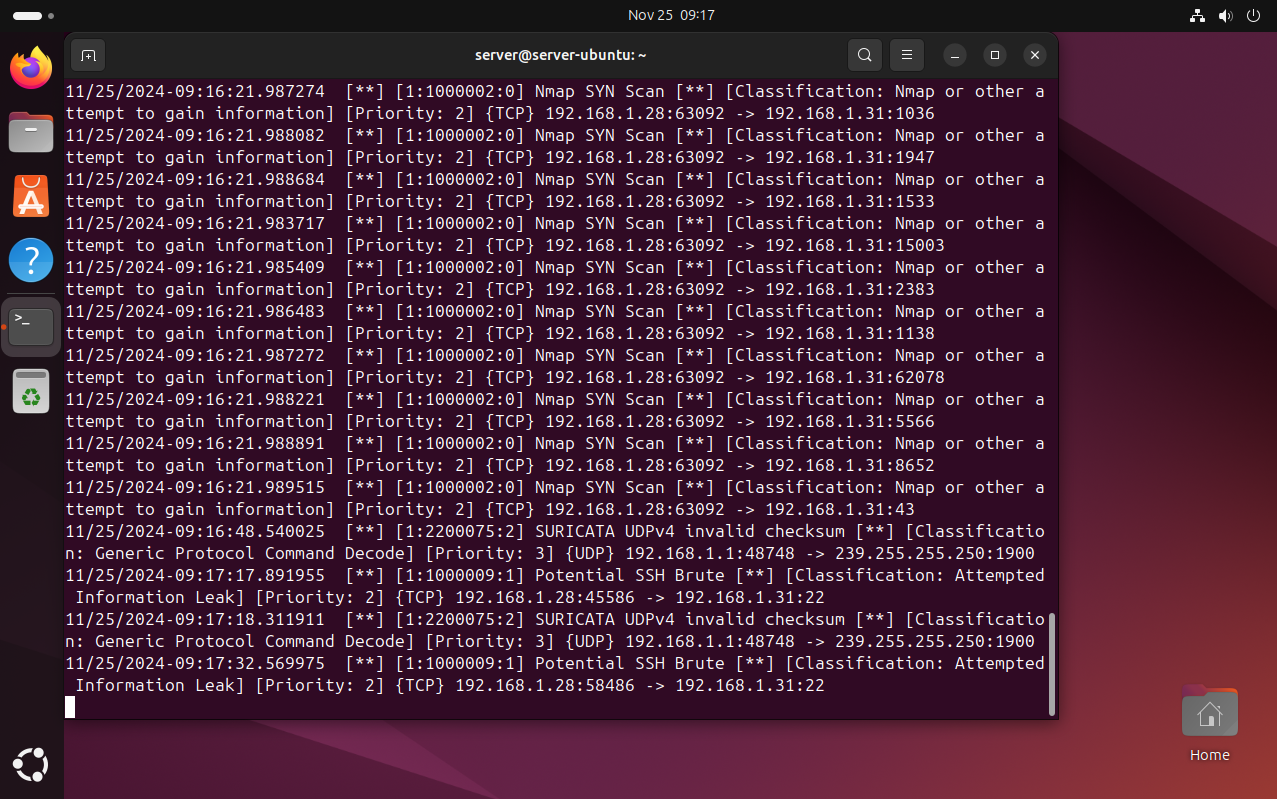Screen dimensions: 1277x799
Task: Click timestamp 11/25/2024-09:17:17.891955
Action: [195, 575]
